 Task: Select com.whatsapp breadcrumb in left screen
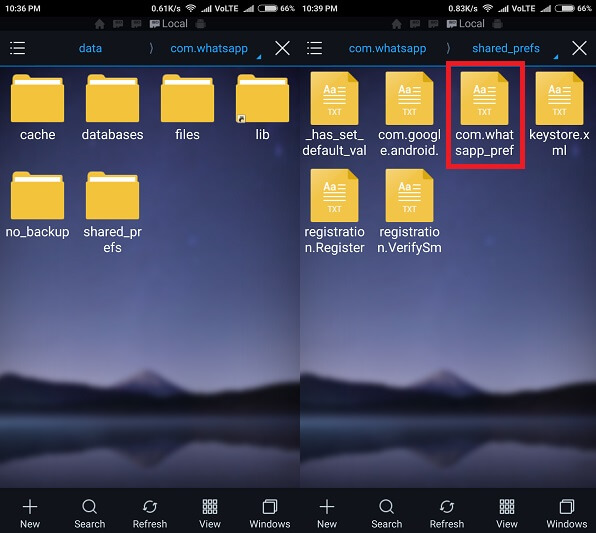209,48
